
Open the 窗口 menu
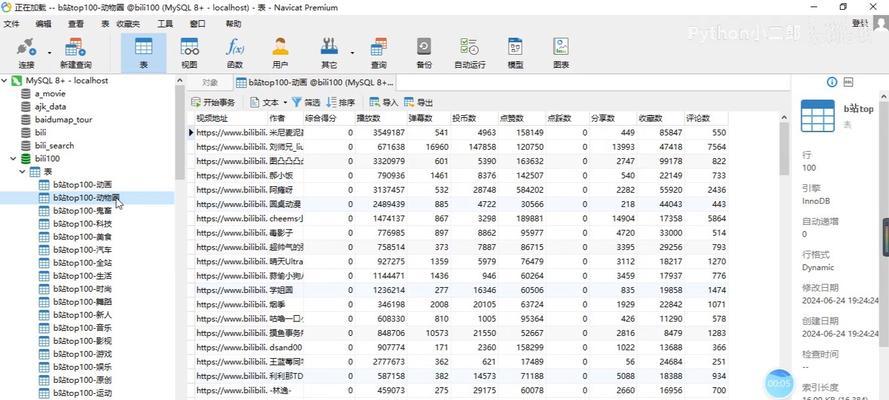coord(197,24)
